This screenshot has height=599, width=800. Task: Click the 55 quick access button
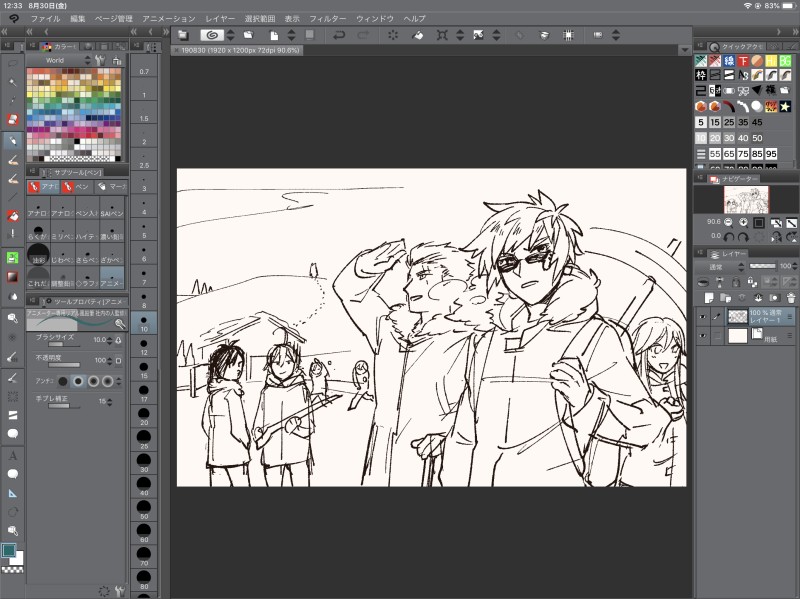tap(715, 154)
